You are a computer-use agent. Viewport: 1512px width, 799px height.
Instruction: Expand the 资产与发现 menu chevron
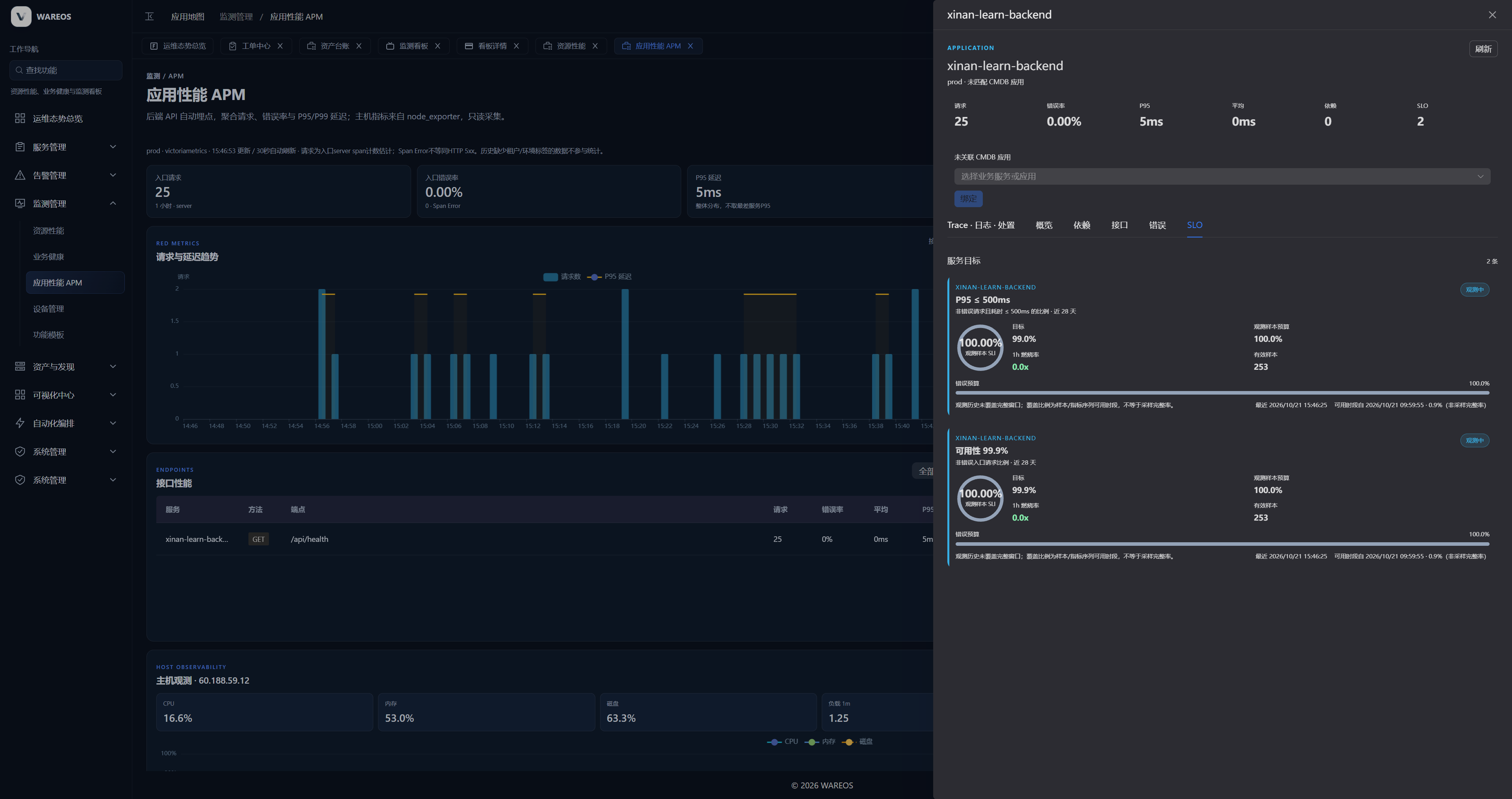tap(113, 366)
